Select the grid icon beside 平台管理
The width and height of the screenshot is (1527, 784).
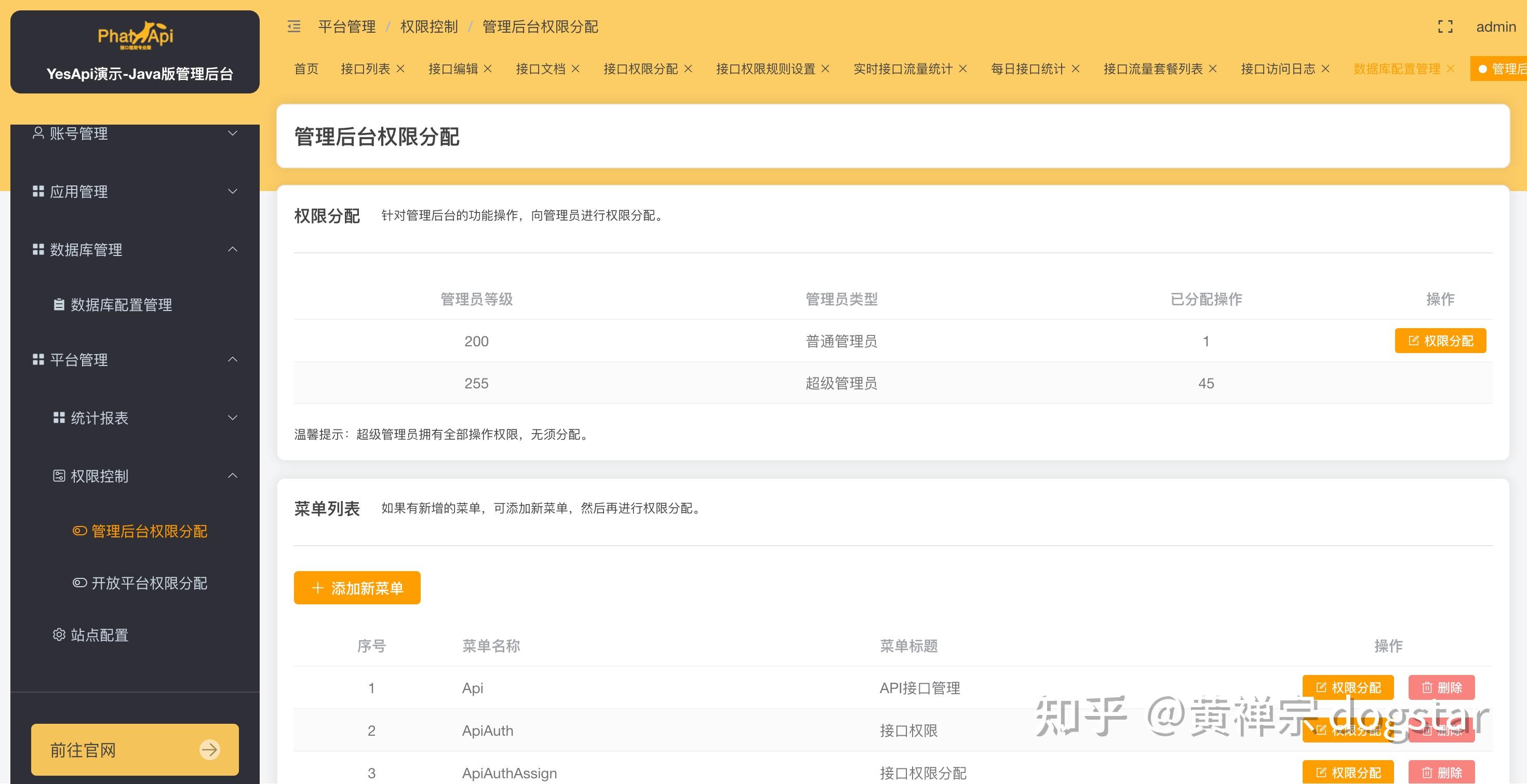click(37, 359)
